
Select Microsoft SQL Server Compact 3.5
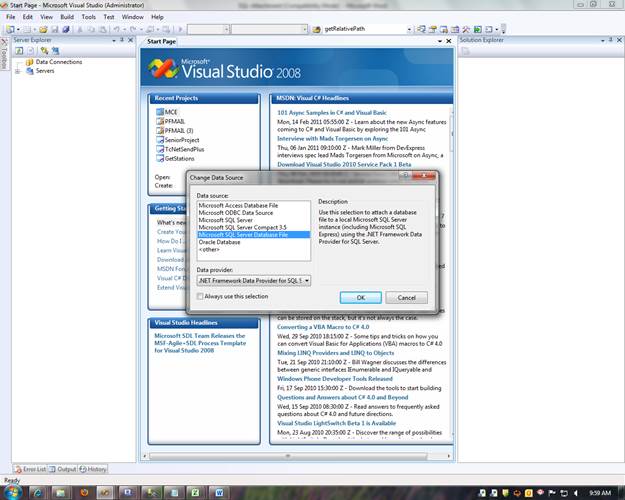242,227
